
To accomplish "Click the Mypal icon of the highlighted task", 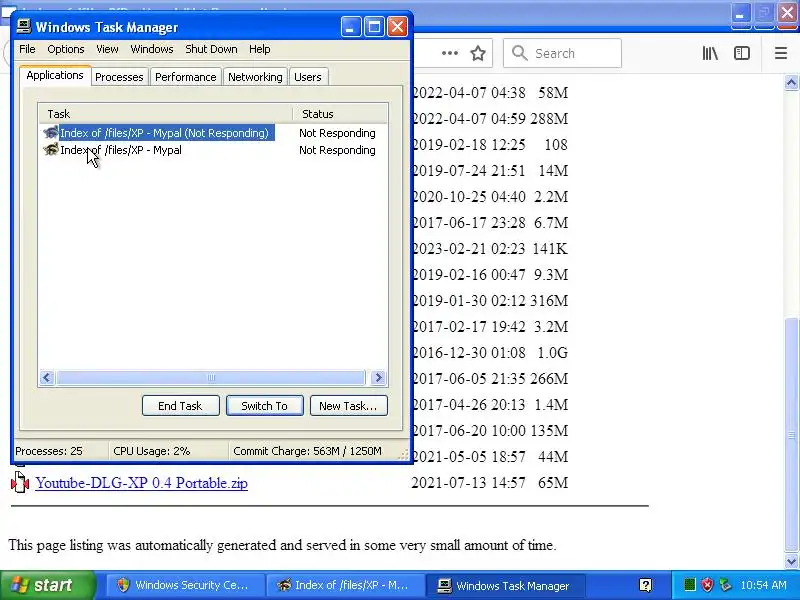I will 51,133.
